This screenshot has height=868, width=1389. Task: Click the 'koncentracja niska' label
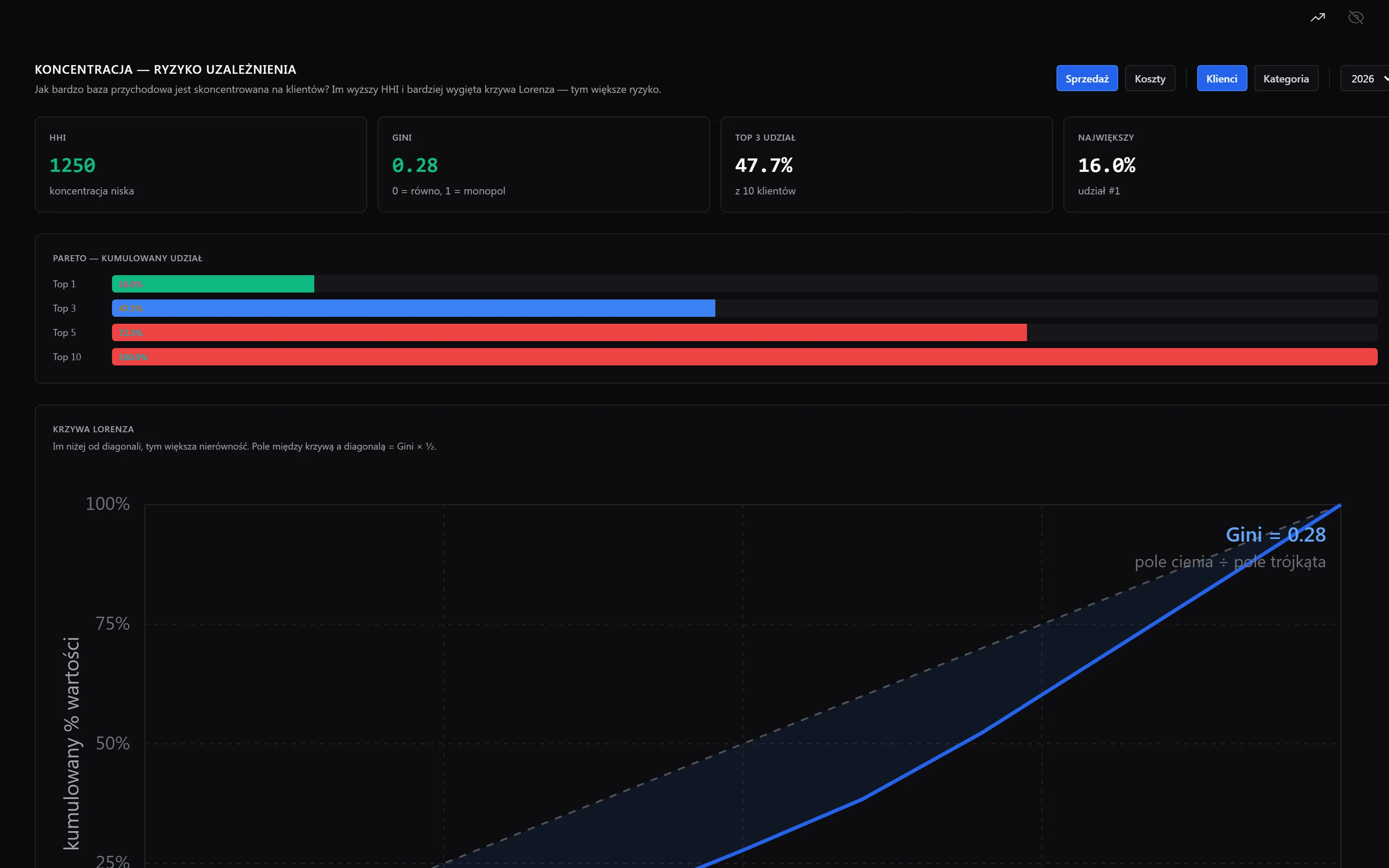pyautogui.click(x=92, y=191)
